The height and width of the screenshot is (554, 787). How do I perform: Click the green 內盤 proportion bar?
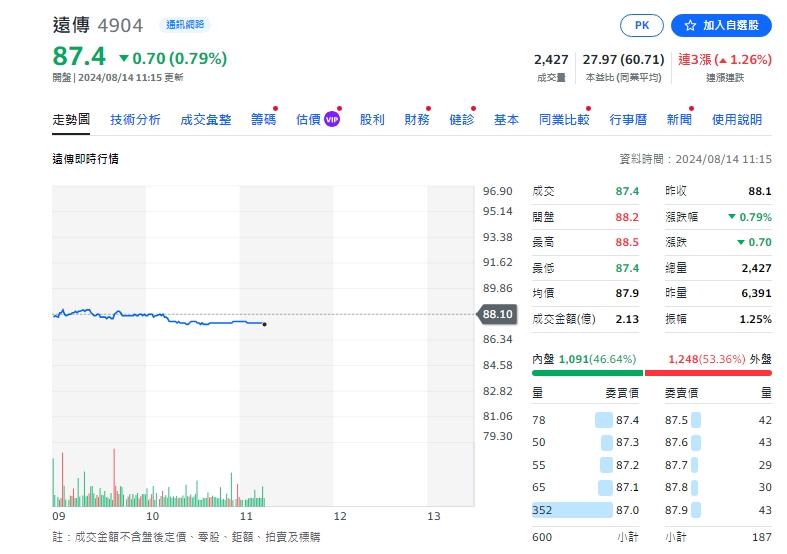(x=587, y=373)
